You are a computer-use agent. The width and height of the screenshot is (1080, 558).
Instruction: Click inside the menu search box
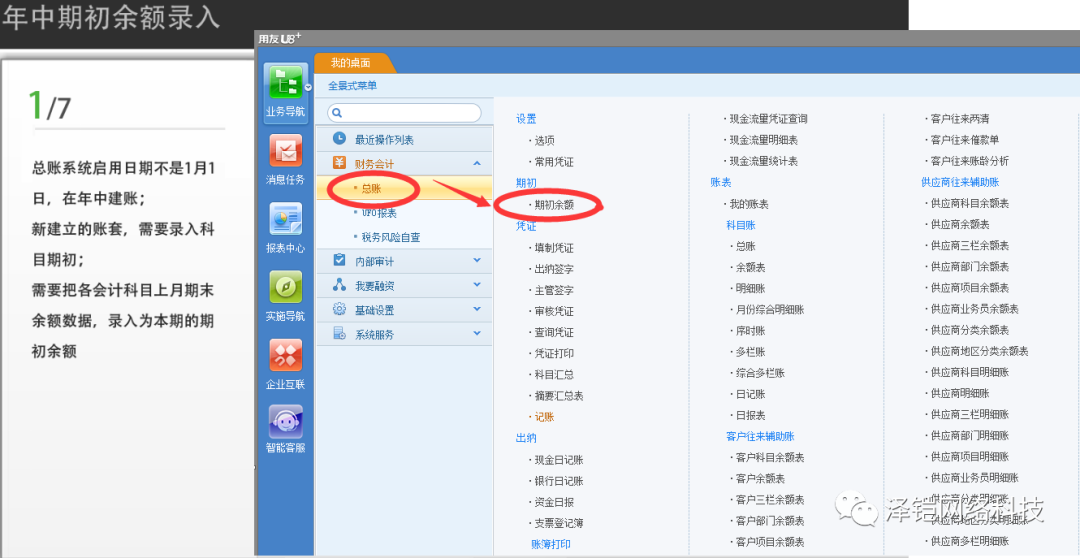click(x=412, y=113)
